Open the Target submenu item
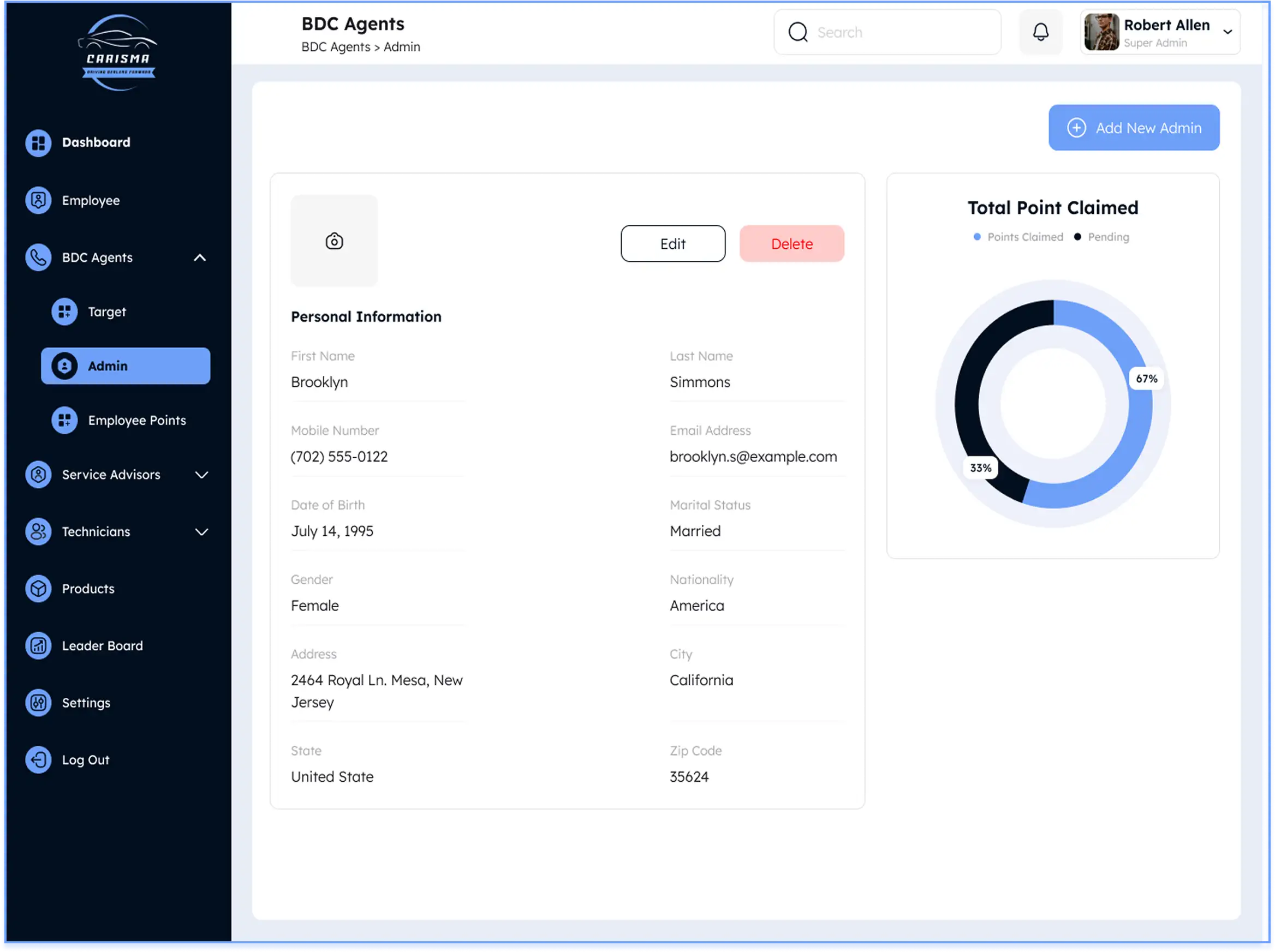Image resolution: width=1275 pixels, height=952 pixels. (x=106, y=312)
